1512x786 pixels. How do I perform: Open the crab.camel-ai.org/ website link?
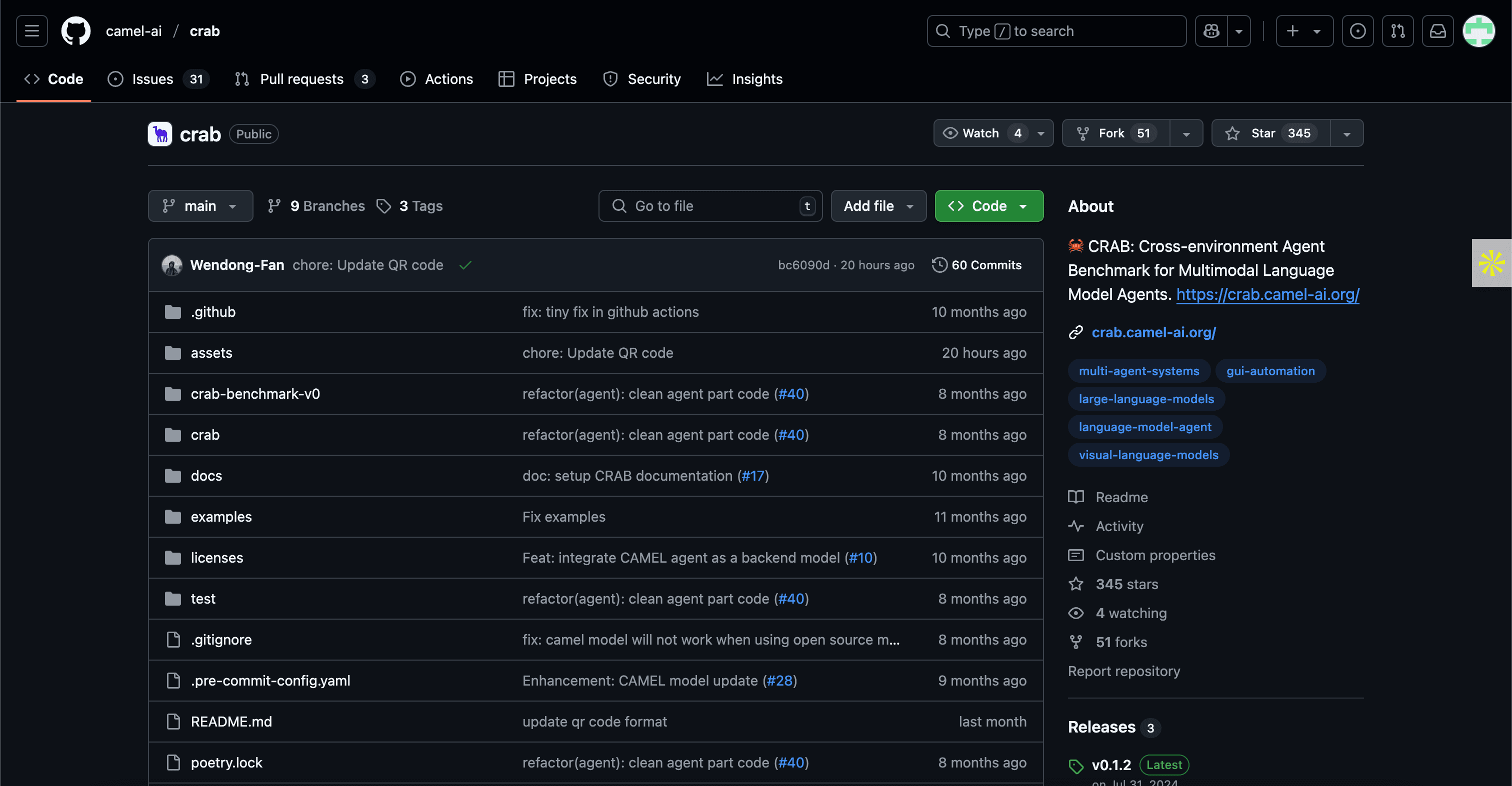tap(1154, 333)
